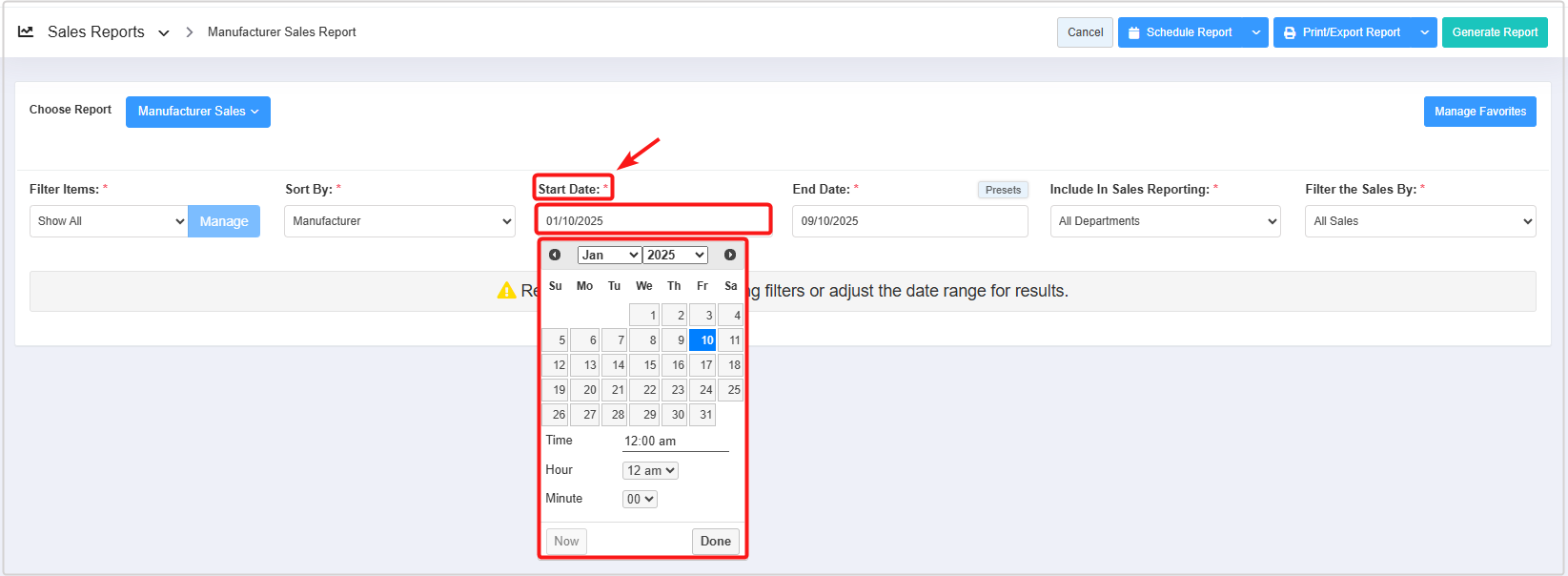
Task: Choose day 18 in the calendar
Action: click(x=731, y=364)
